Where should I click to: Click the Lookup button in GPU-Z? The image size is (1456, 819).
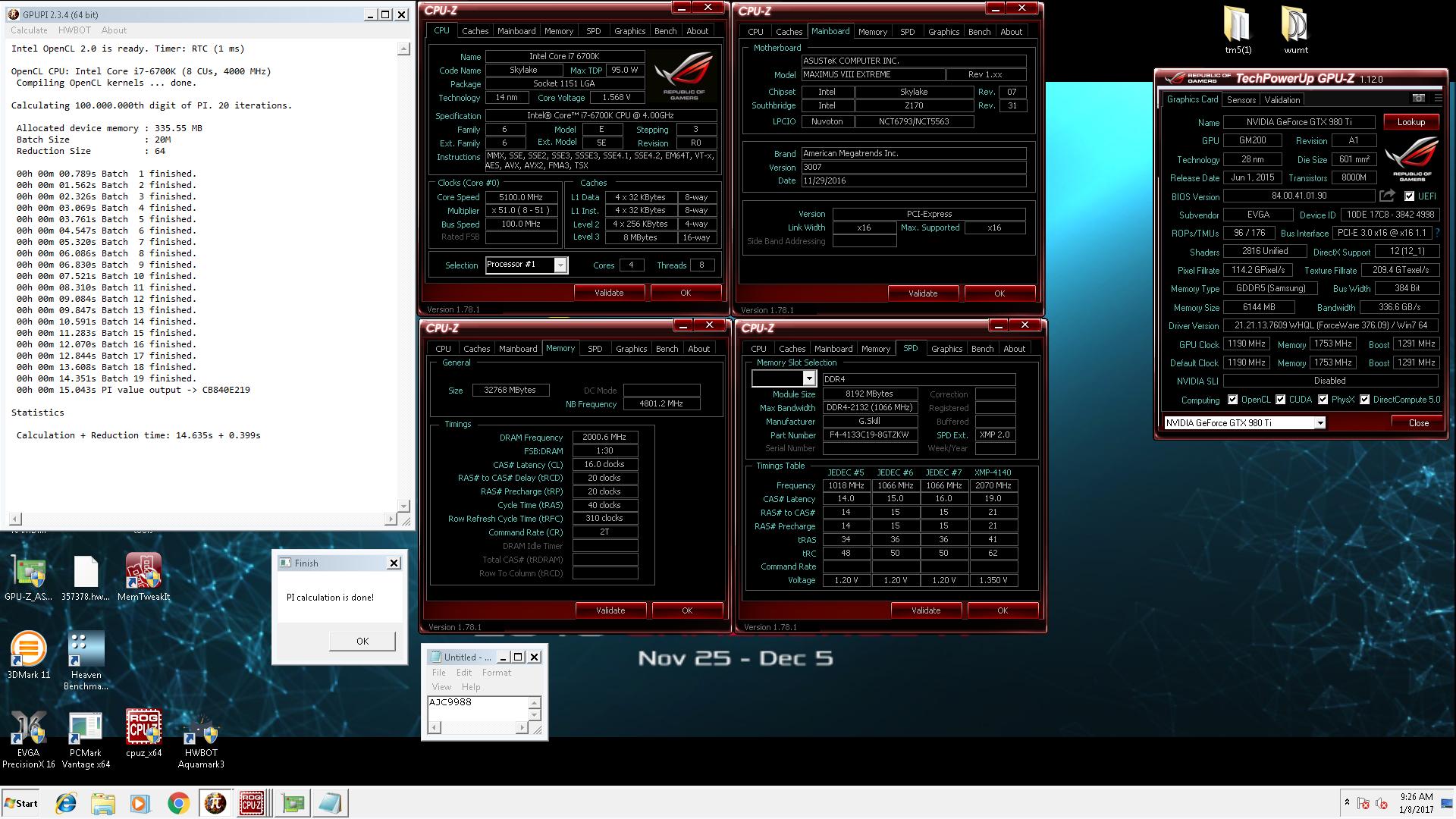tap(1411, 121)
